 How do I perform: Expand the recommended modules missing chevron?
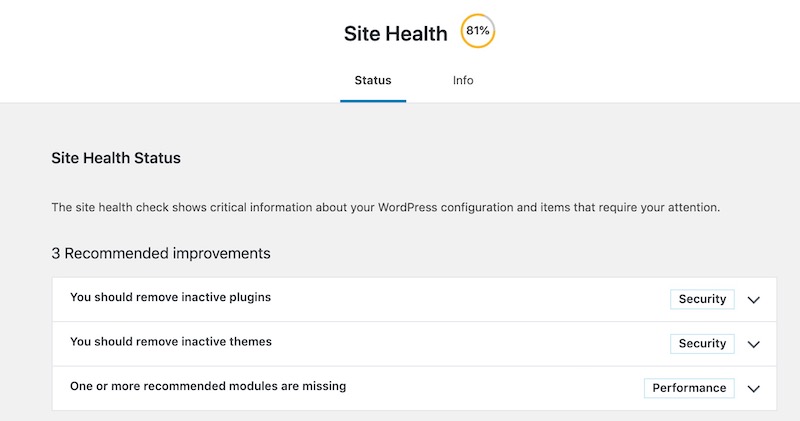[754, 389]
